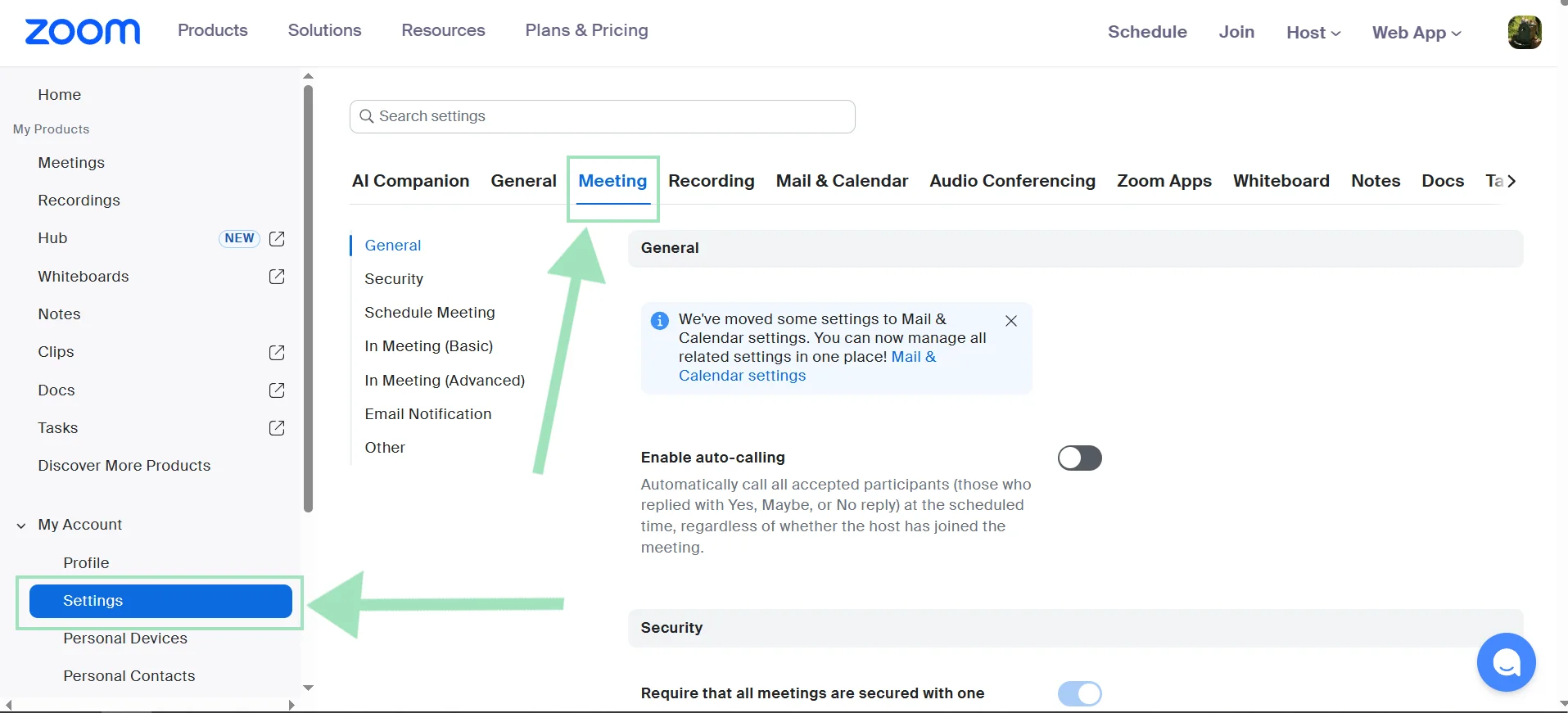Expand the Host dropdown
Image resolution: width=1568 pixels, height=713 pixels.
[1313, 33]
